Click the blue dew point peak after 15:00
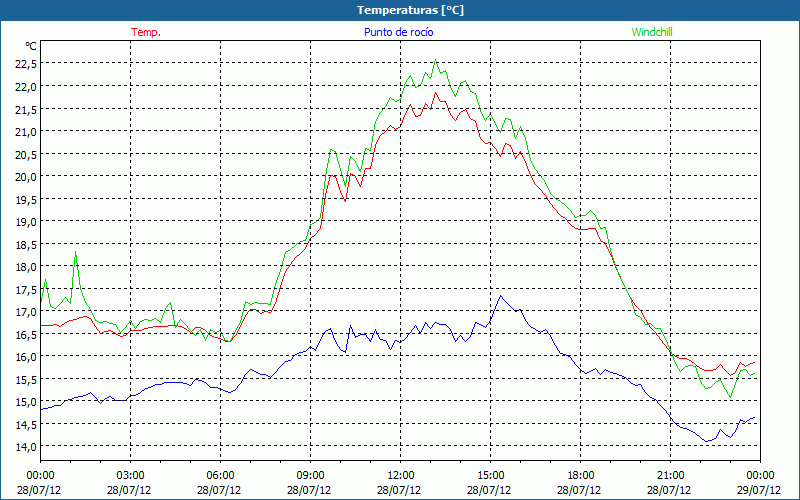 tap(501, 296)
